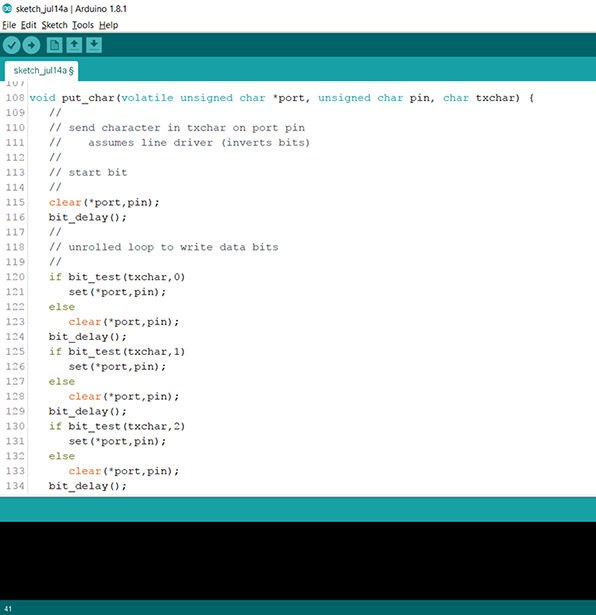596x615 pixels.
Task: Click set(*port,pin); on line 121
Action: tap(117, 292)
